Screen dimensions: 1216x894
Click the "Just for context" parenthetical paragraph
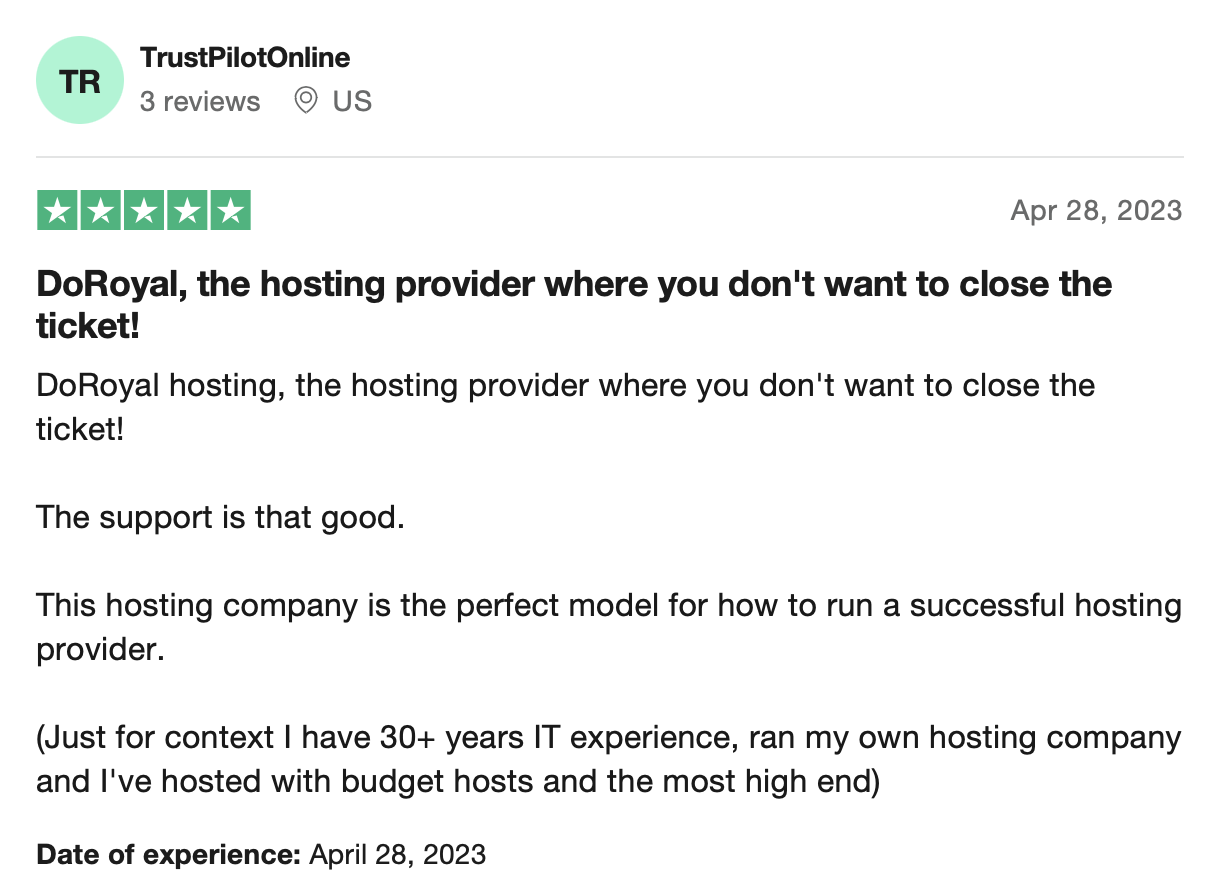609,759
